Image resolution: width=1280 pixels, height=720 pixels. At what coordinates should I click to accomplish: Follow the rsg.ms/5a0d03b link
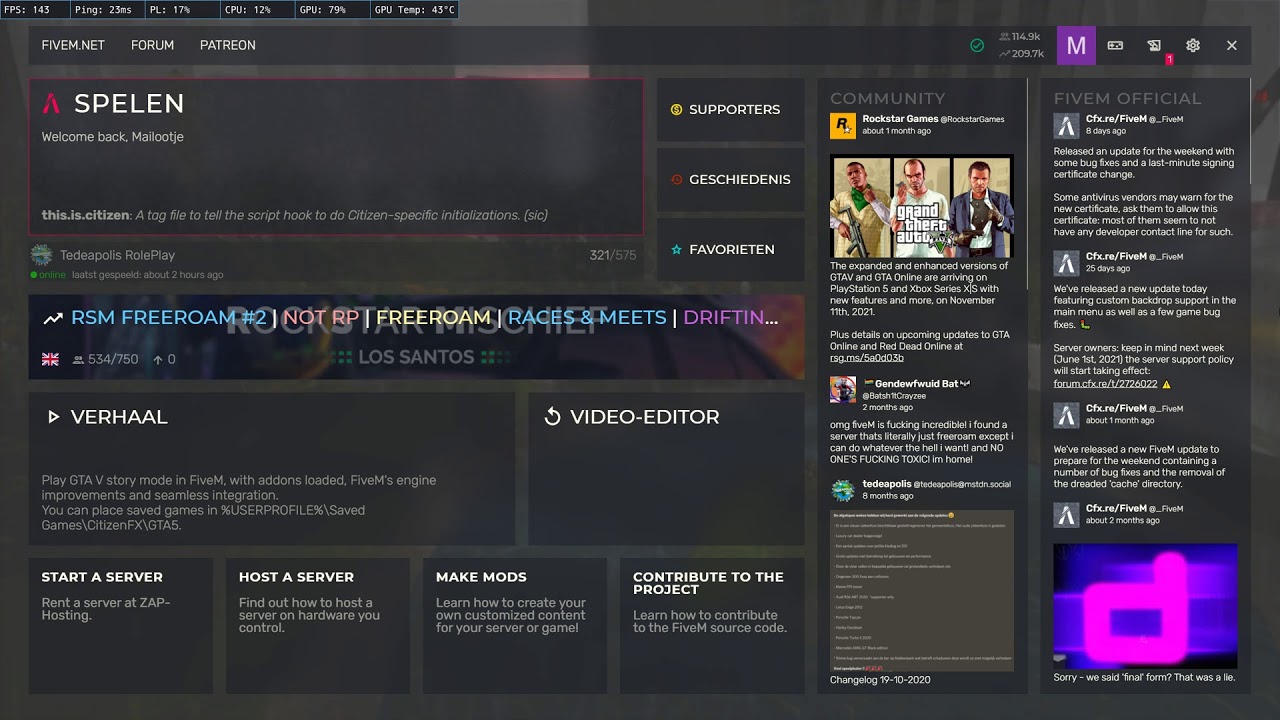867,358
